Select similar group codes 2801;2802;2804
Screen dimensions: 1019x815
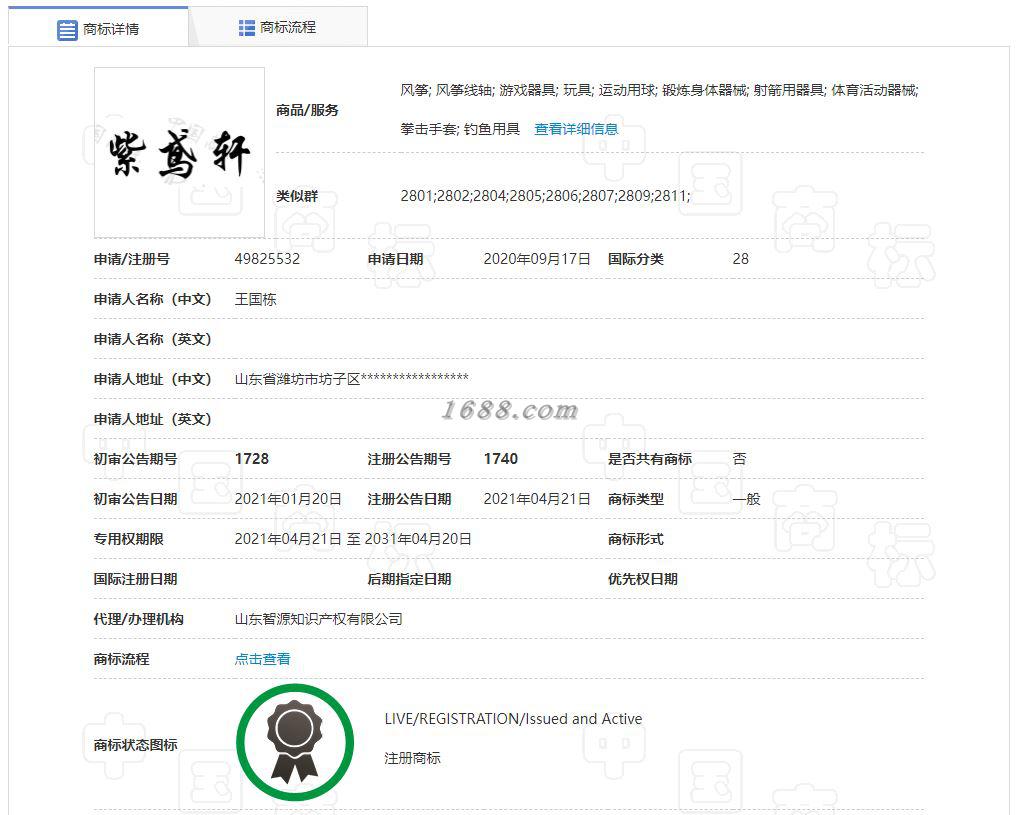(455, 196)
